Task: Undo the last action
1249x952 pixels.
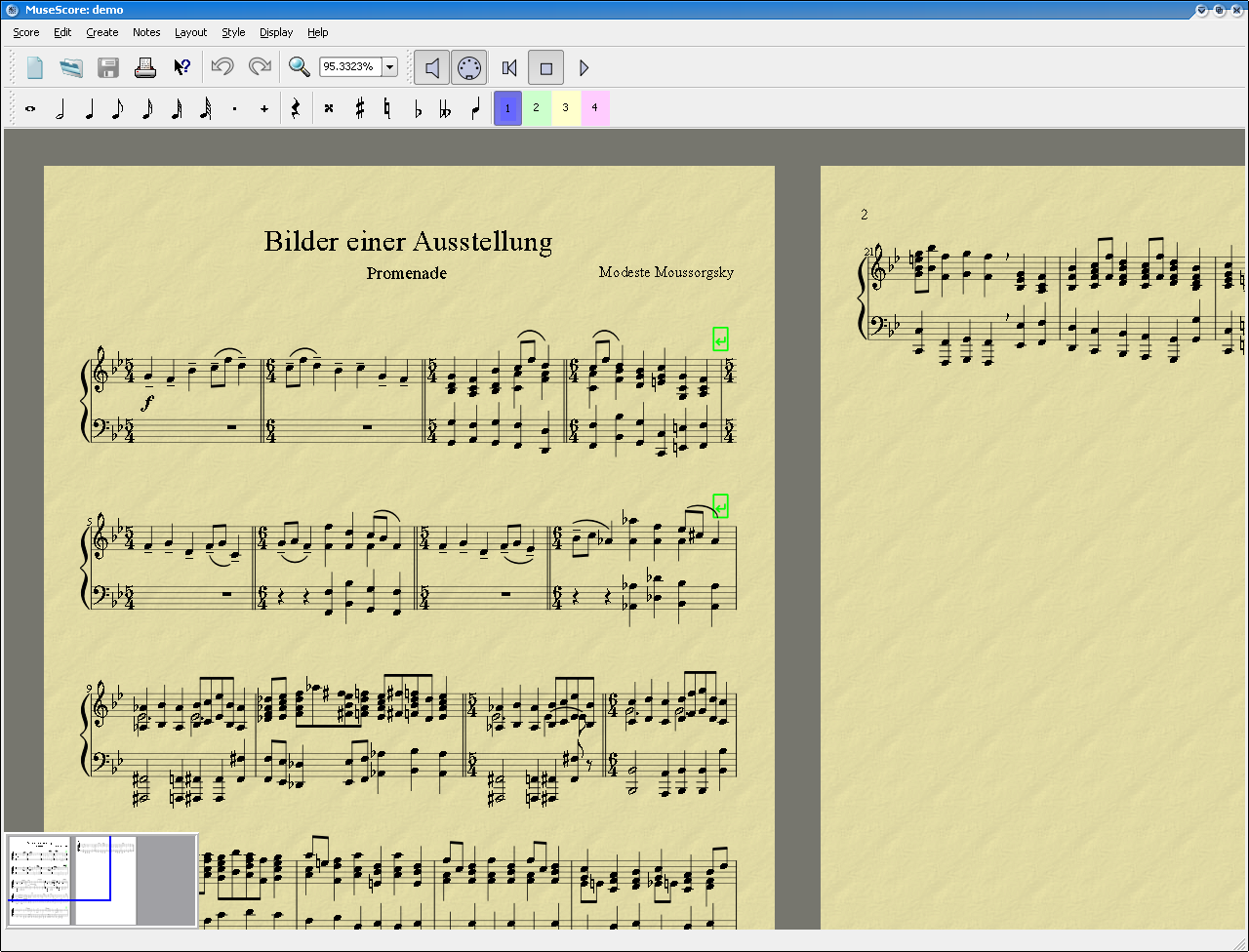Action: pos(222,67)
